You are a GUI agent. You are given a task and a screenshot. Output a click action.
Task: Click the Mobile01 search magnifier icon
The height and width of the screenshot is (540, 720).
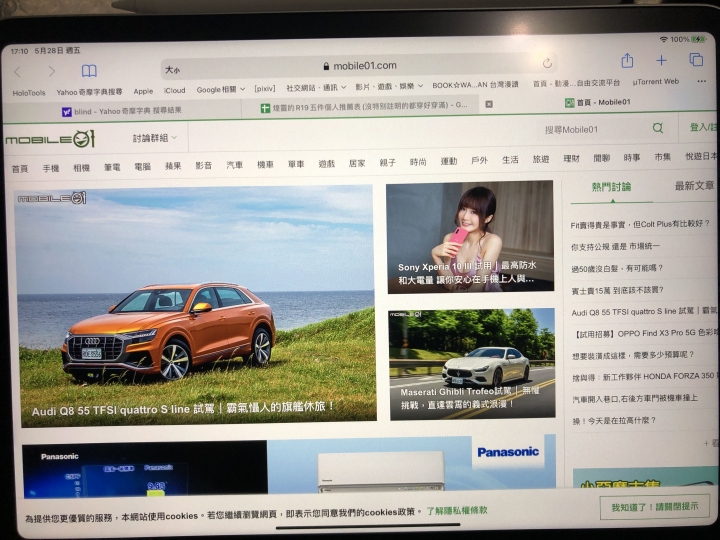[x=658, y=128]
